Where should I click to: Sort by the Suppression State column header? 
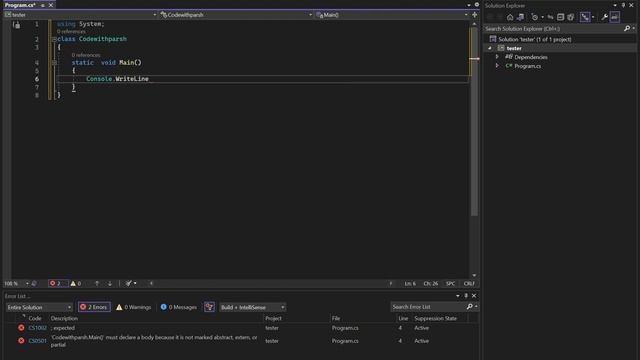click(x=436, y=318)
